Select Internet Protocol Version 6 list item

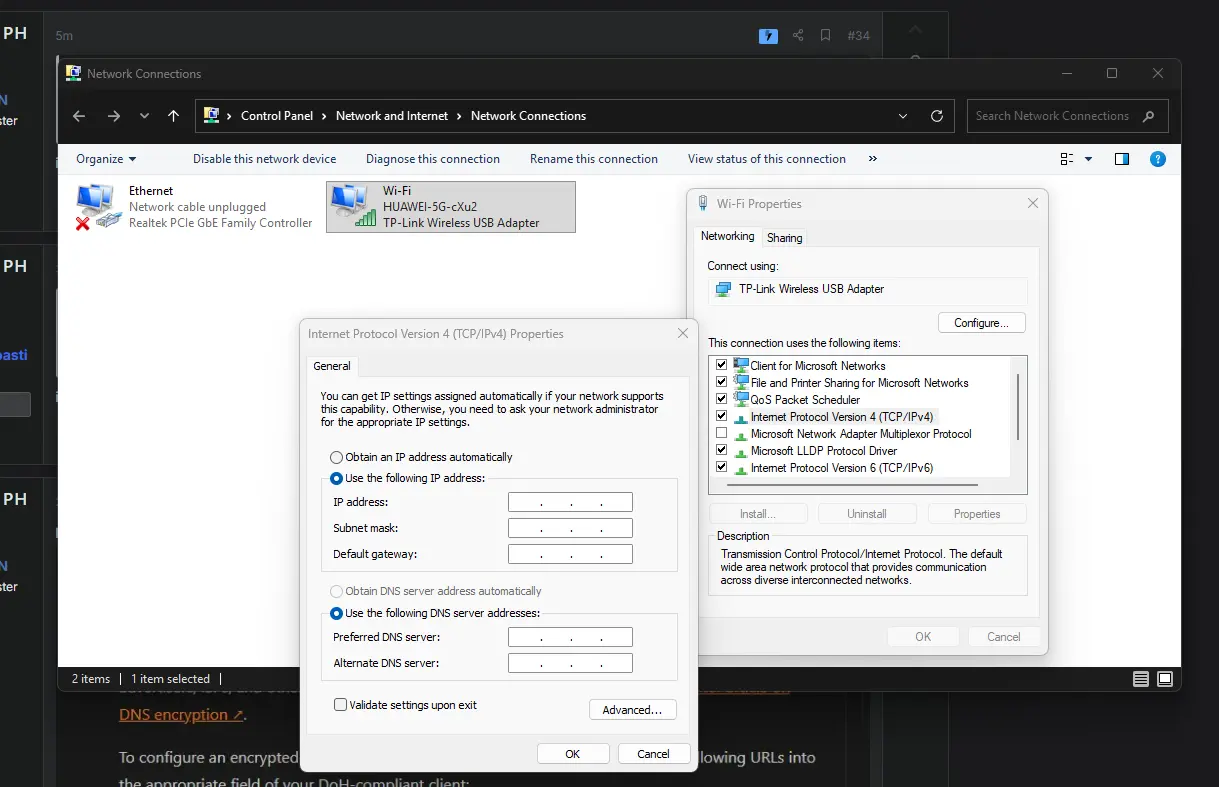coord(841,468)
